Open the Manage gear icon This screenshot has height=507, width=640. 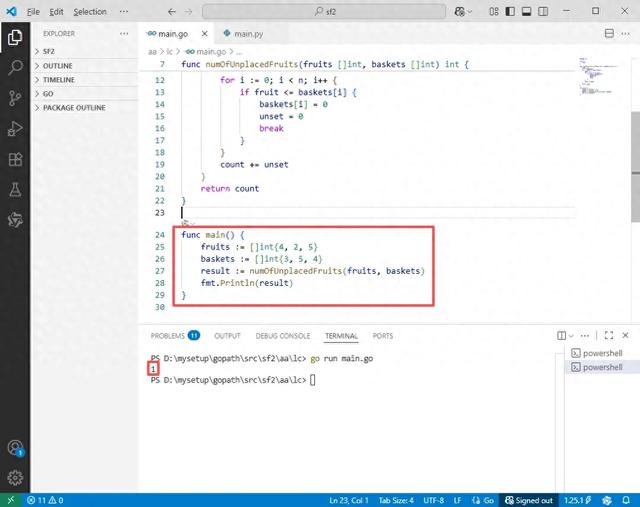15,478
